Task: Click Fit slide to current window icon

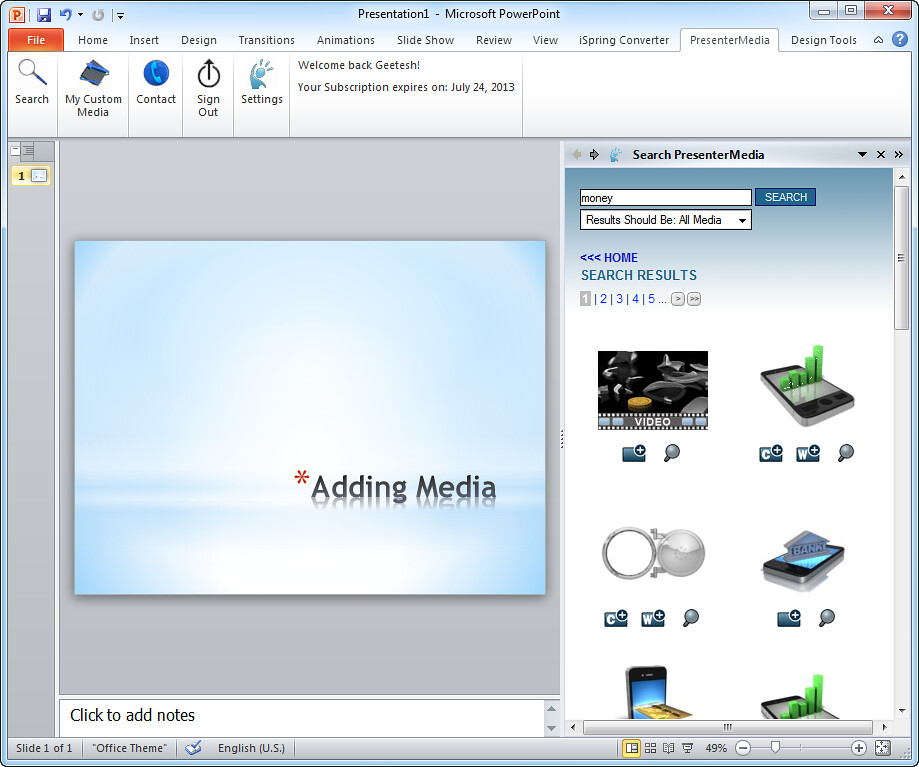Action: pos(882,748)
